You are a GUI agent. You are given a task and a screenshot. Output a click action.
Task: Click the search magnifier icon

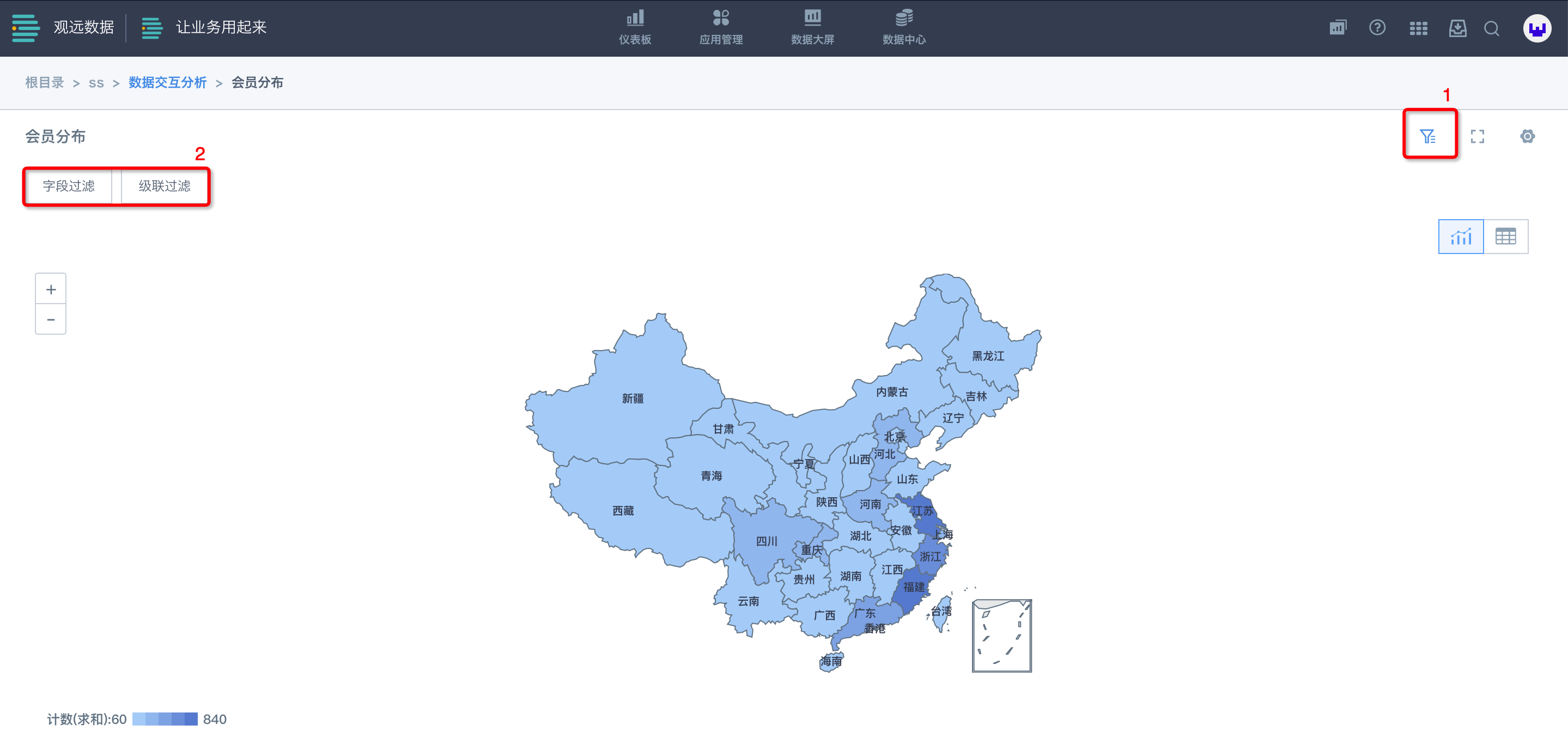(x=1491, y=28)
